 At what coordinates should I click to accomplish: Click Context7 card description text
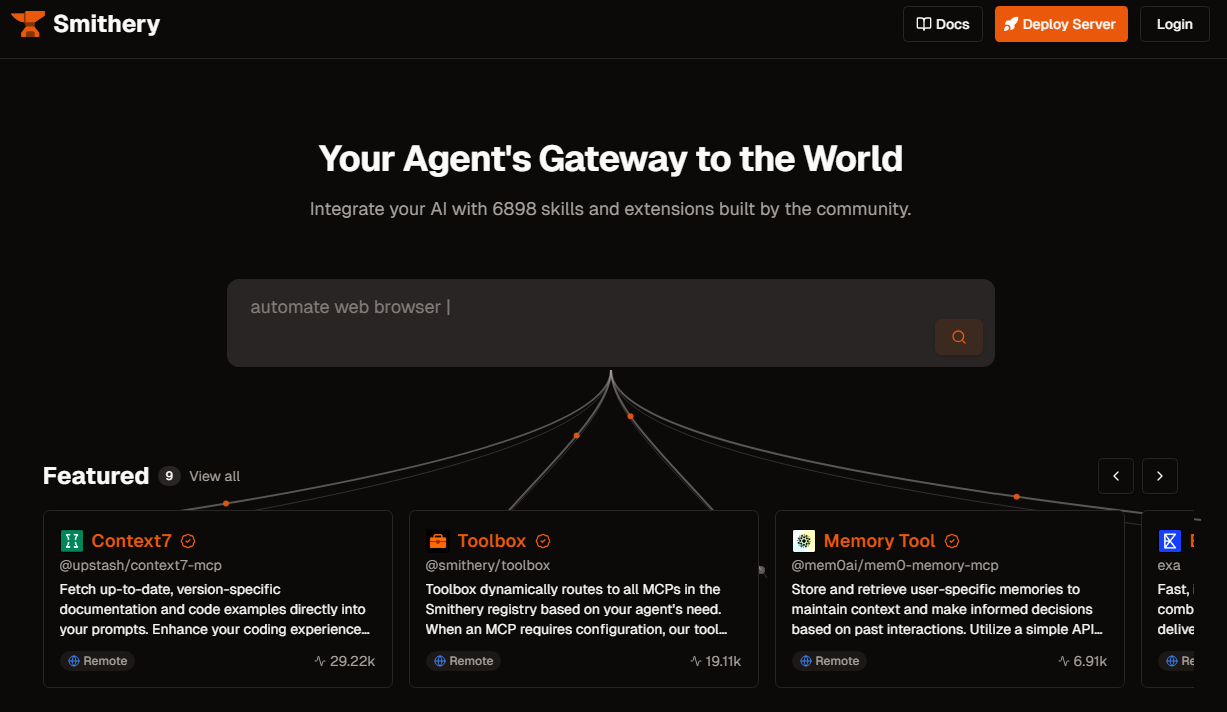click(213, 609)
